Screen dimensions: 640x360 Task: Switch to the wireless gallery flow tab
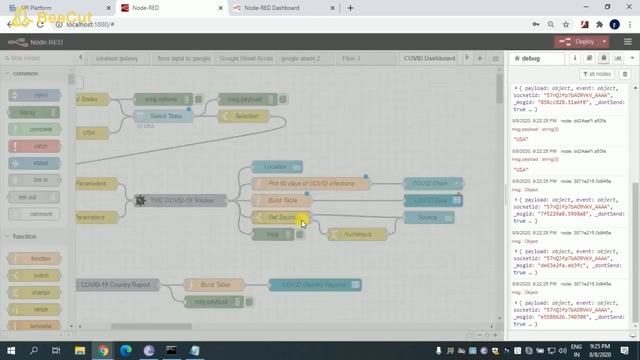(119, 58)
